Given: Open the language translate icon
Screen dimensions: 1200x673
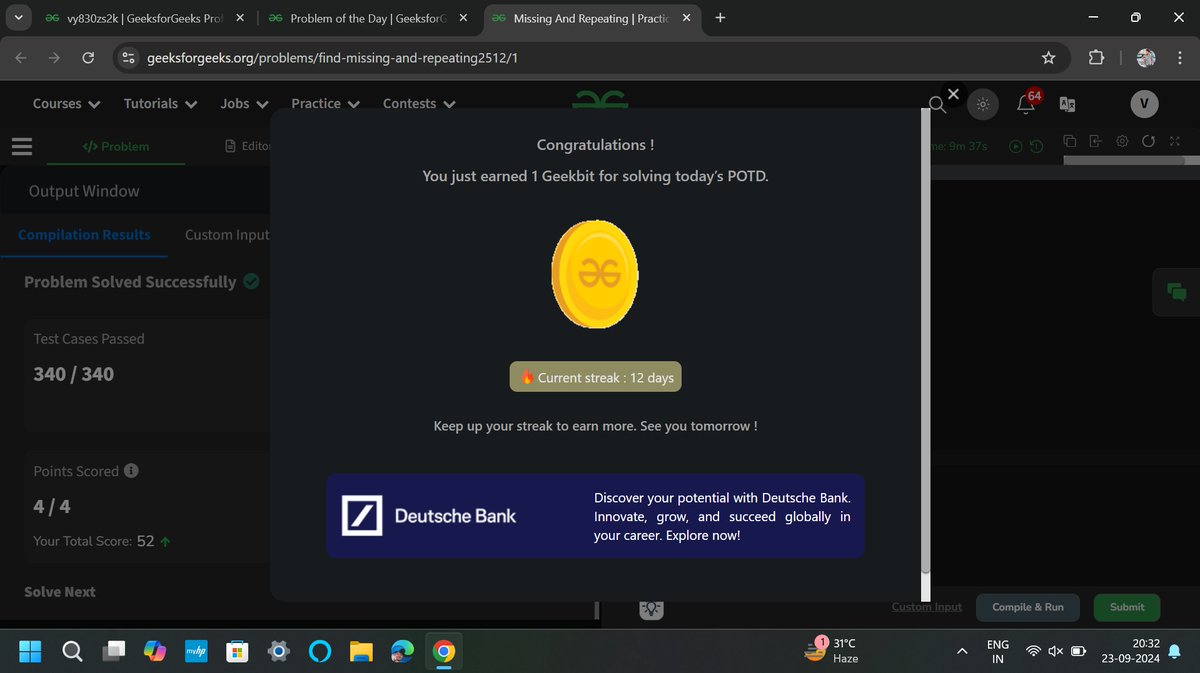Looking at the screenshot, I should coord(1067,104).
